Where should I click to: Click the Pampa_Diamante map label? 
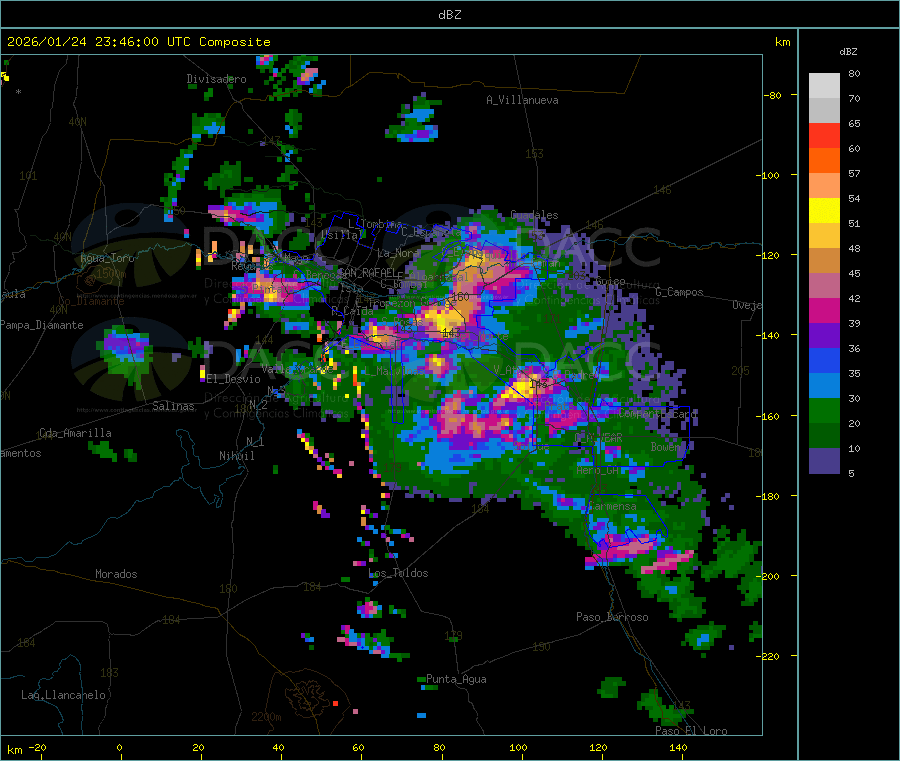pyautogui.click(x=42, y=325)
